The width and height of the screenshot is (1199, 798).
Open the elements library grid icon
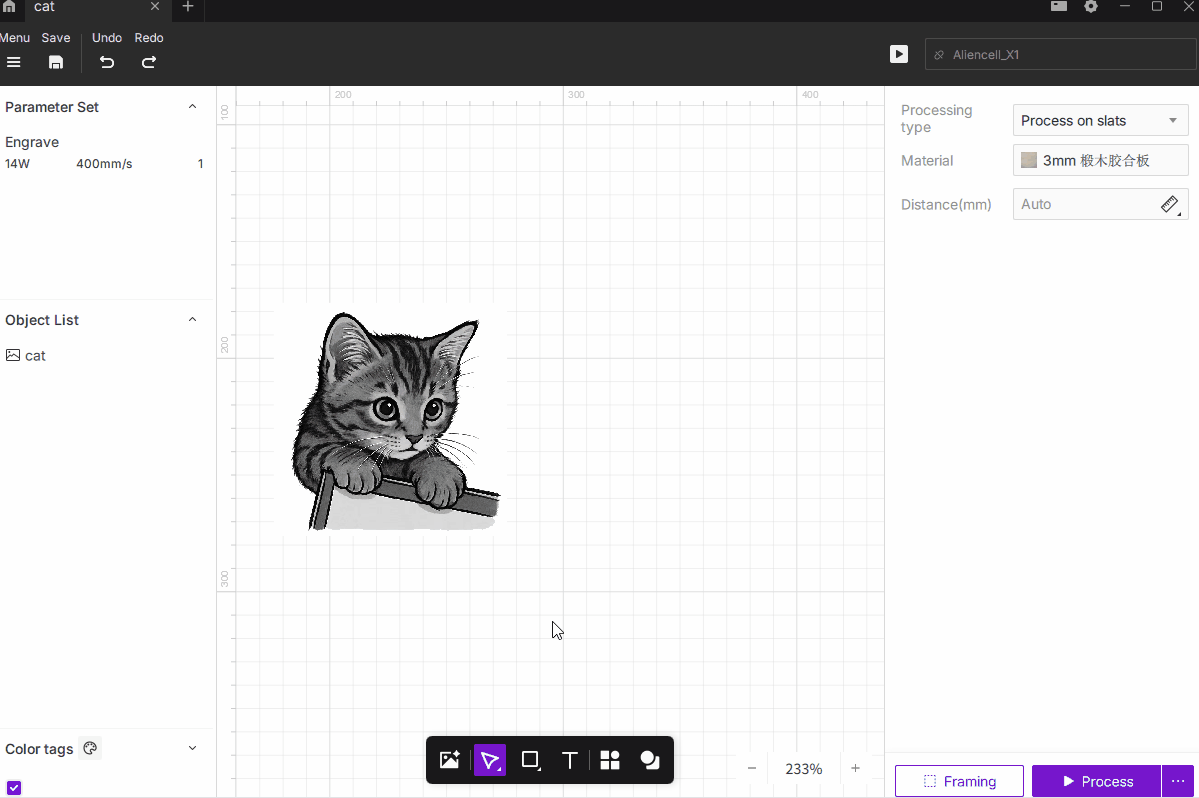610,760
